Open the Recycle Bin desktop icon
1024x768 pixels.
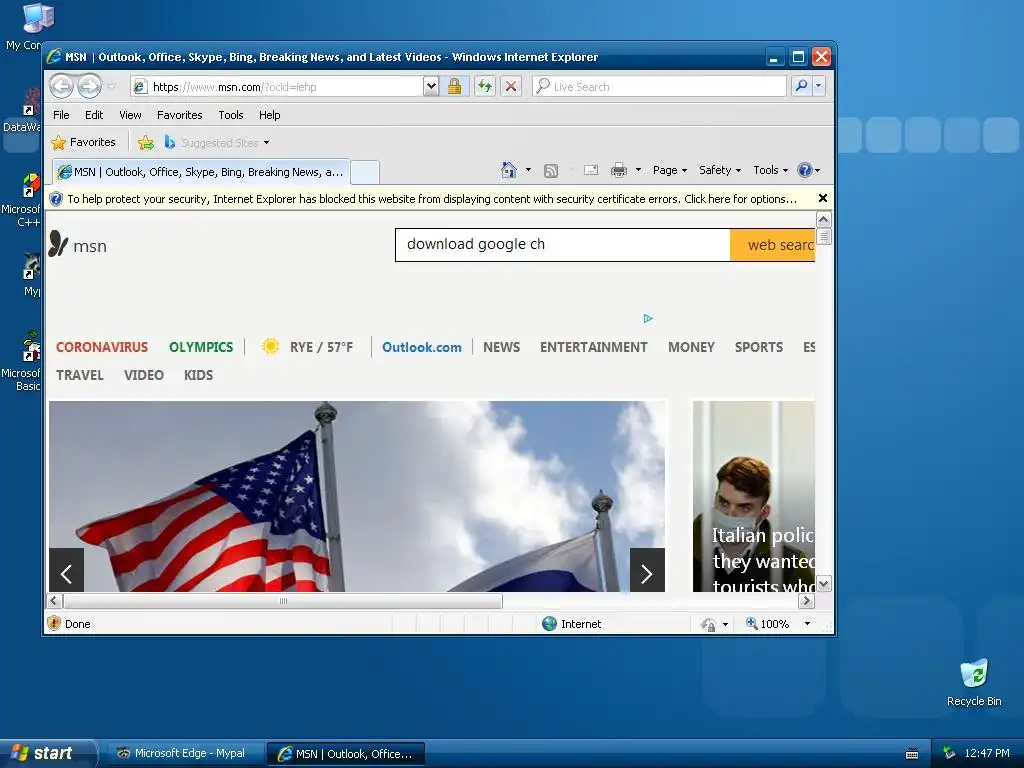click(974, 683)
